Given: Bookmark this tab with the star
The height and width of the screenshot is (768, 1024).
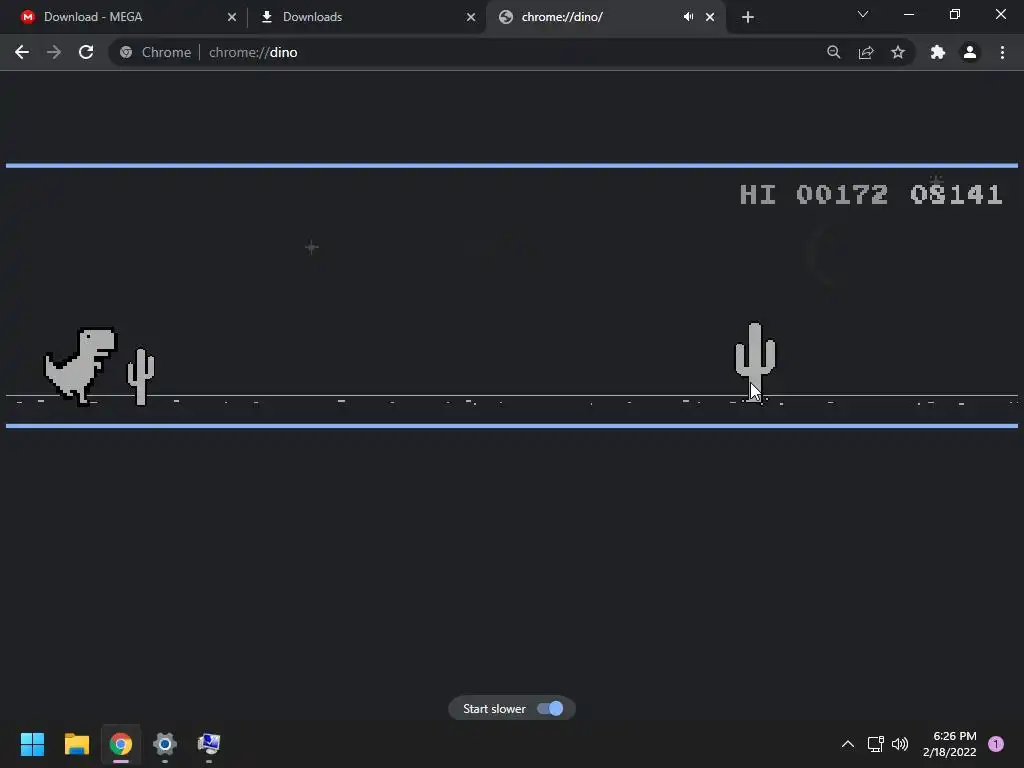Looking at the screenshot, I should [898, 52].
